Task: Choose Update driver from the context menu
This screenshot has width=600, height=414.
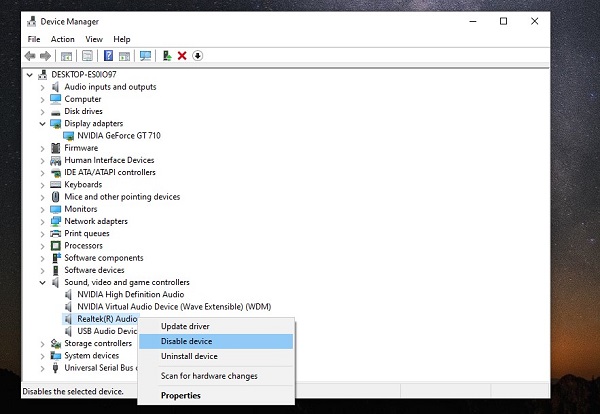Action: pos(185,327)
